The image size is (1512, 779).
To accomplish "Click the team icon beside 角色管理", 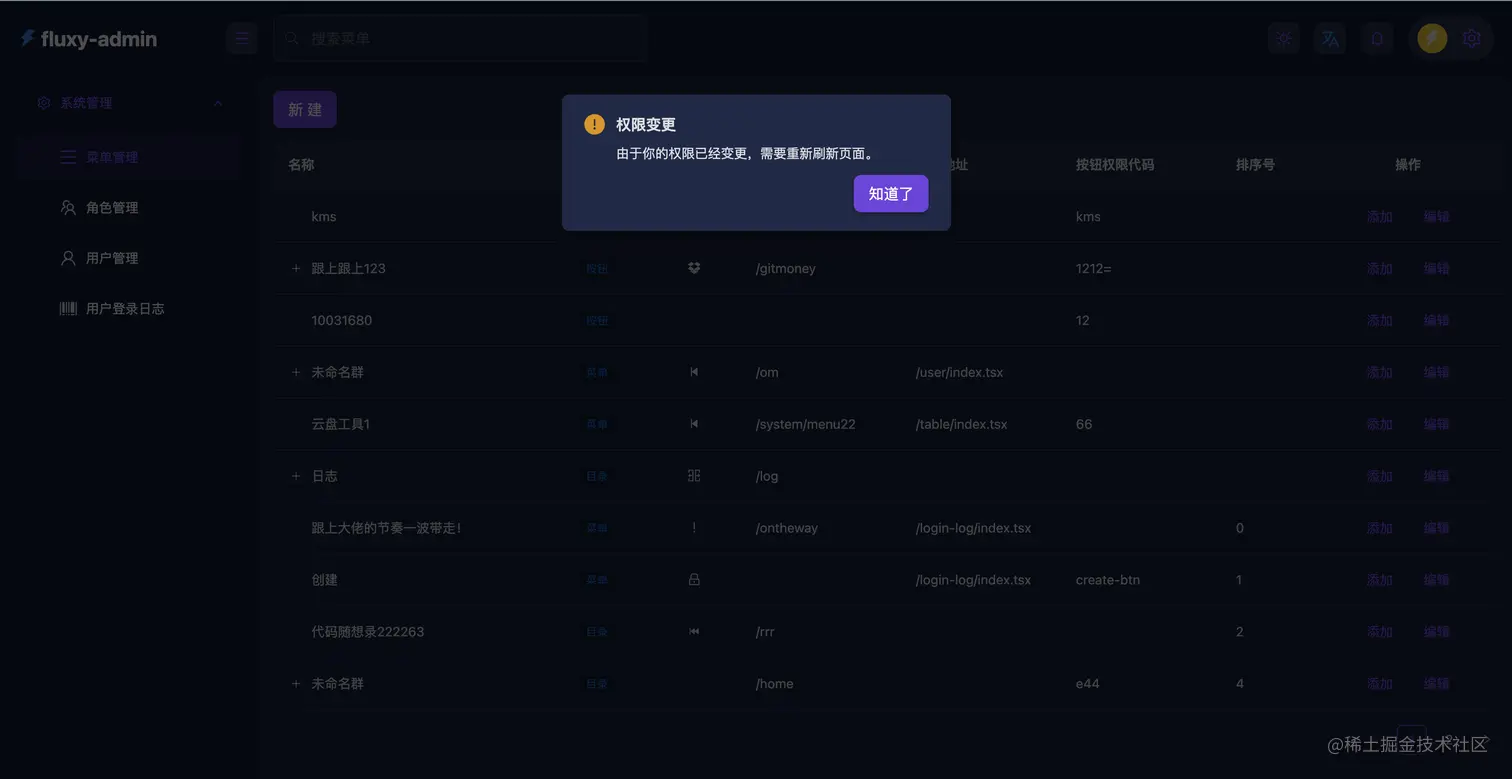I will [x=68, y=208].
